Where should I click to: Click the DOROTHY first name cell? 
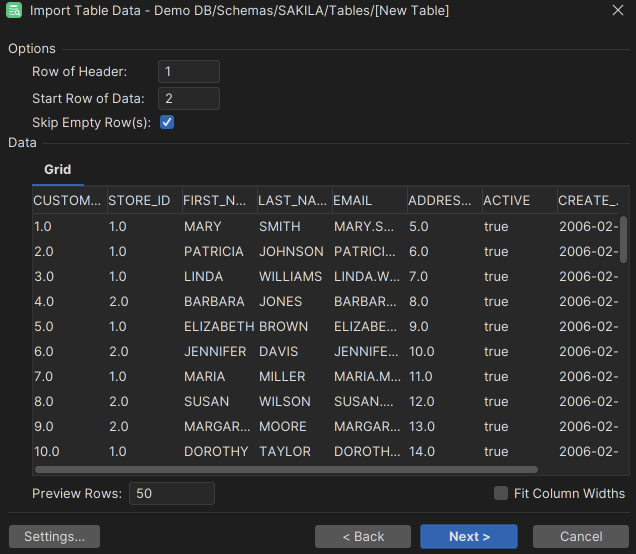pos(216,451)
